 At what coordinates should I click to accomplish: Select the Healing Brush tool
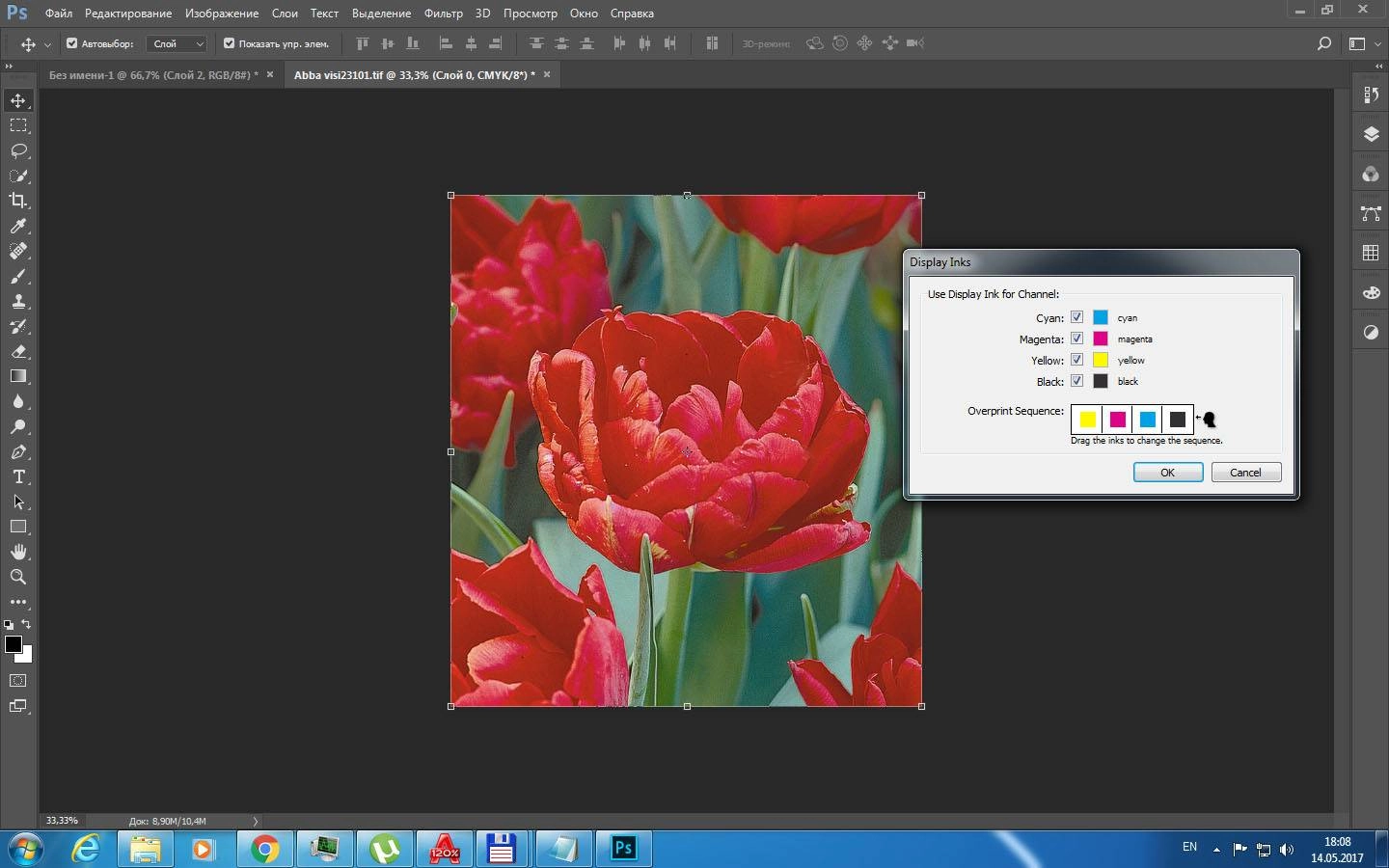pyautogui.click(x=18, y=251)
